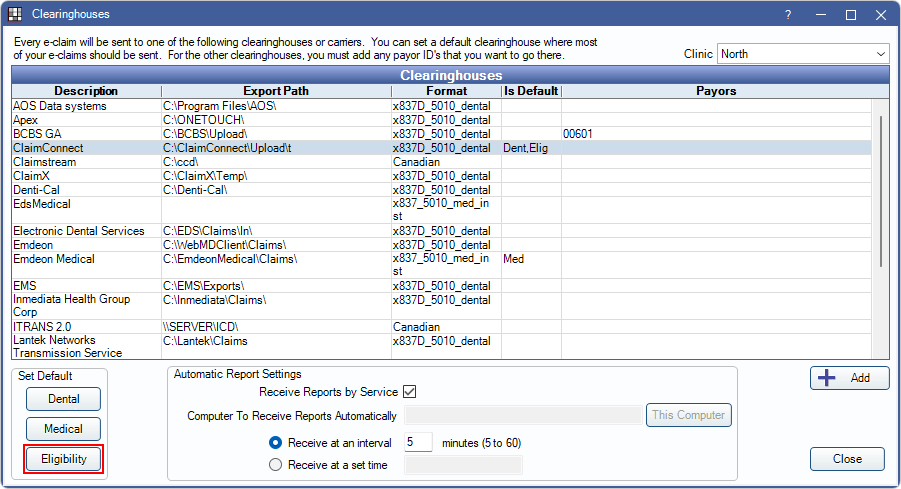Click the Computer To Receive Reports field

[x=523, y=415]
